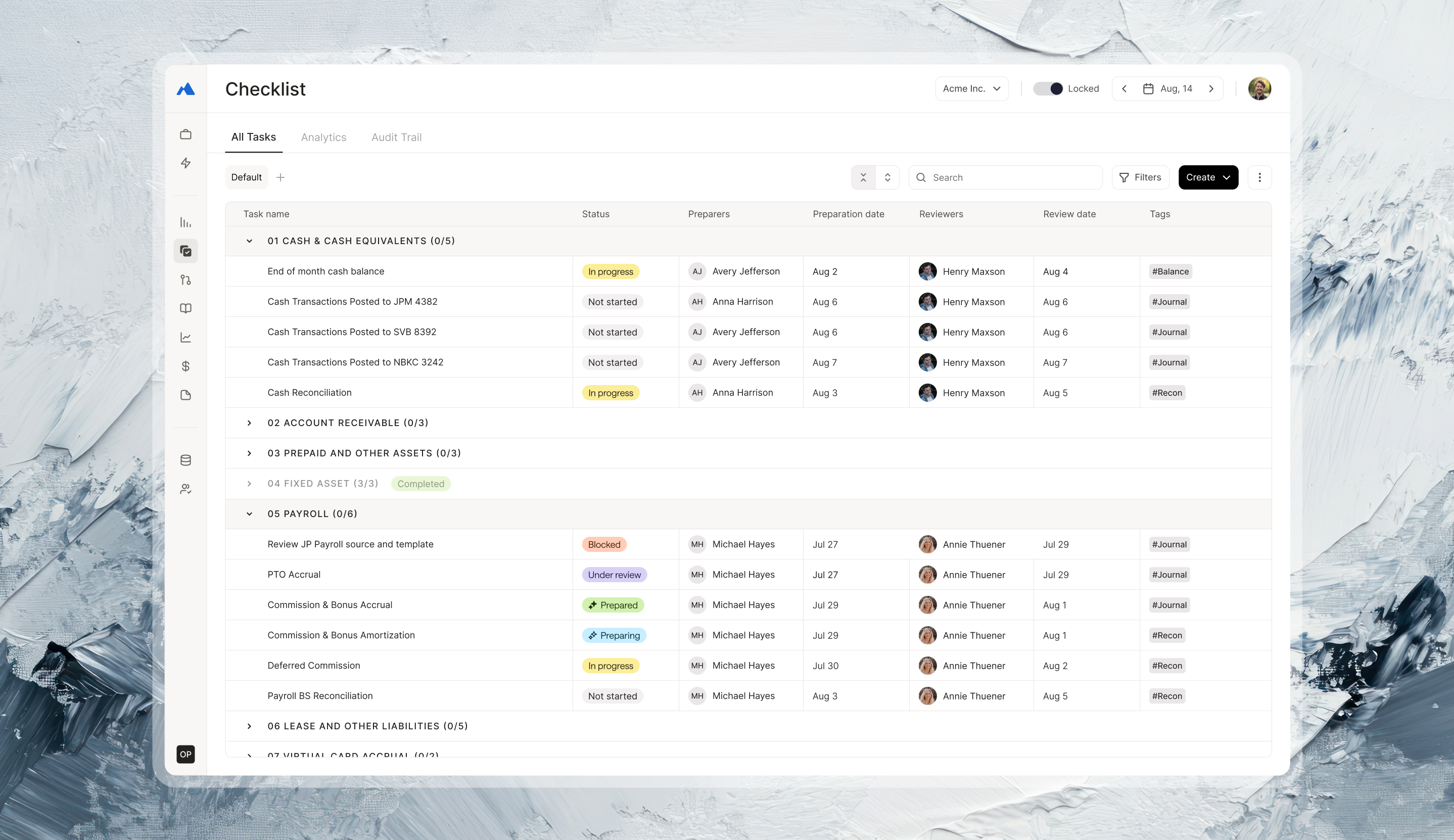
Task: Click the Blocked status badge
Action: pyautogui.click(x=603, y=545)
